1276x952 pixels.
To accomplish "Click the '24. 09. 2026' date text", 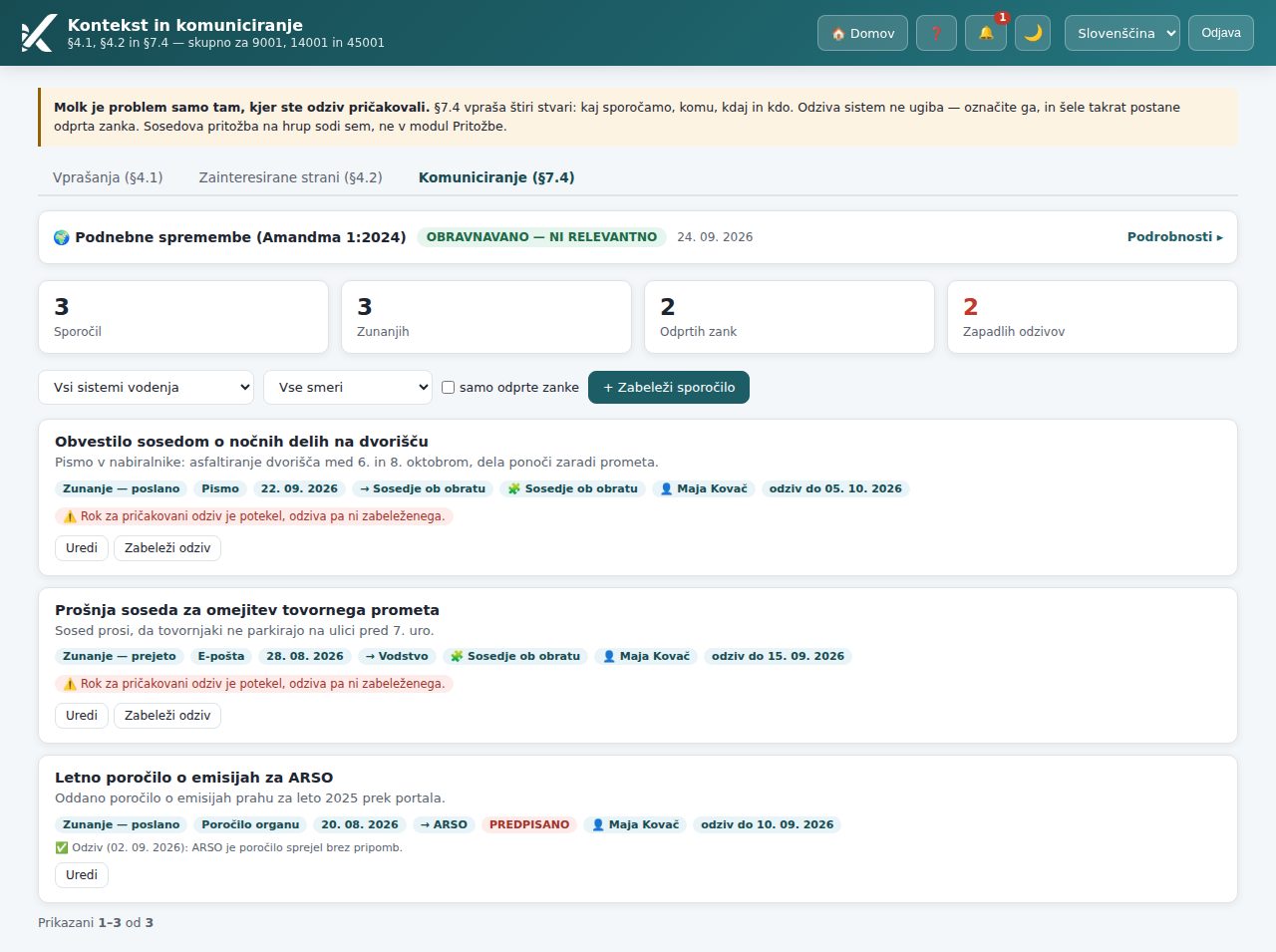I will click(x=715, y=237).
